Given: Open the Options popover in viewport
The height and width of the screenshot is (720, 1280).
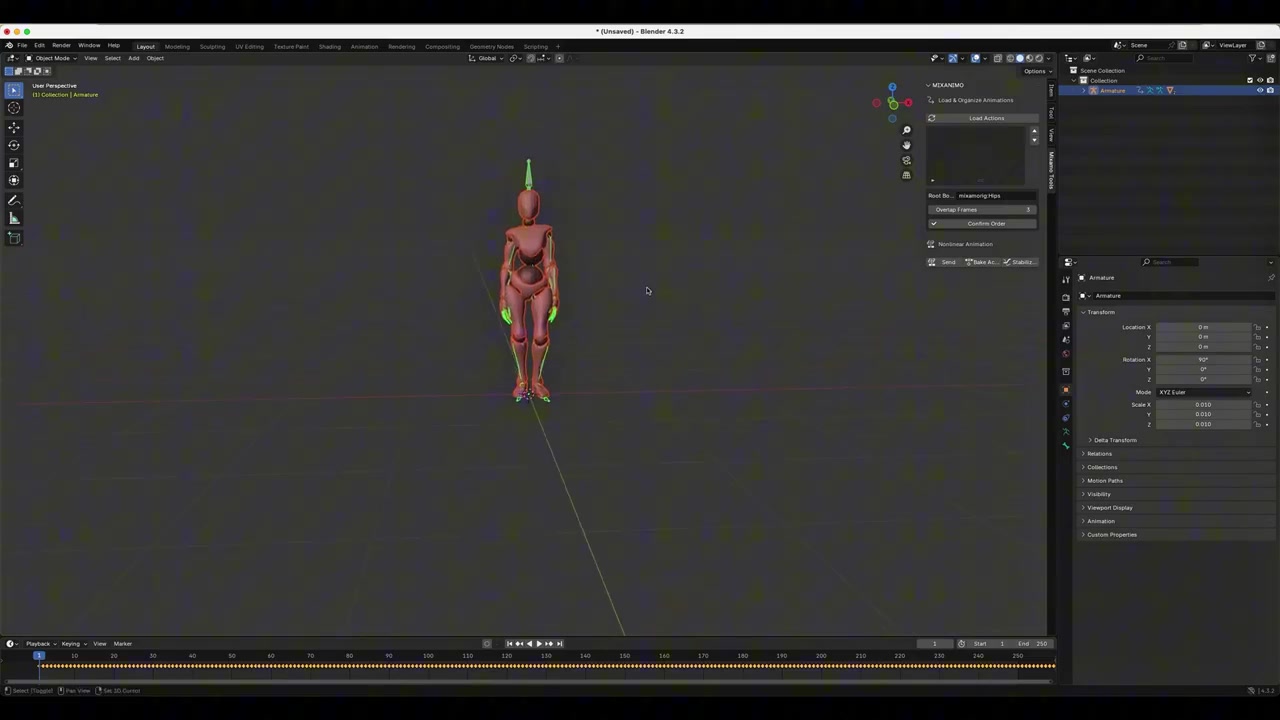Looking at the screenshot, I should 1036,71.
